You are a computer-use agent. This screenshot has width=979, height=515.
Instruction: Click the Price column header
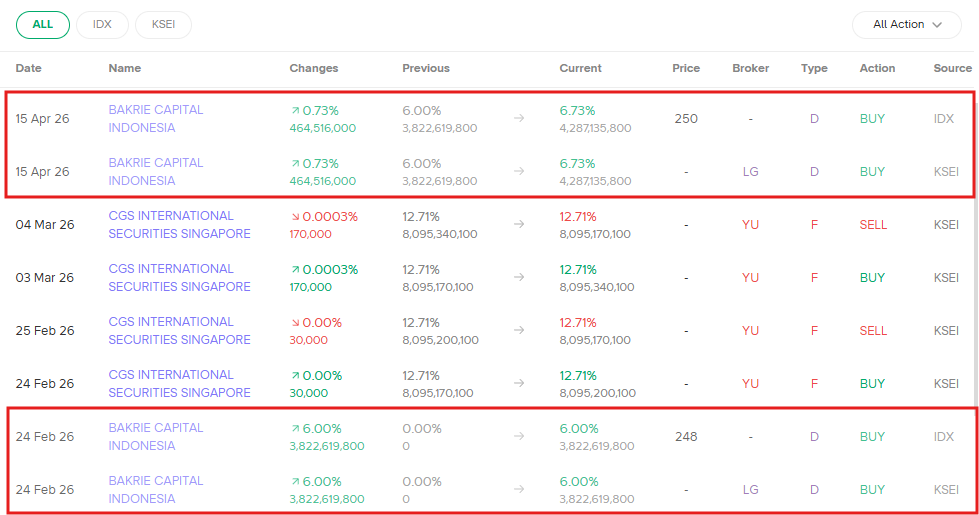click(686, 68)
